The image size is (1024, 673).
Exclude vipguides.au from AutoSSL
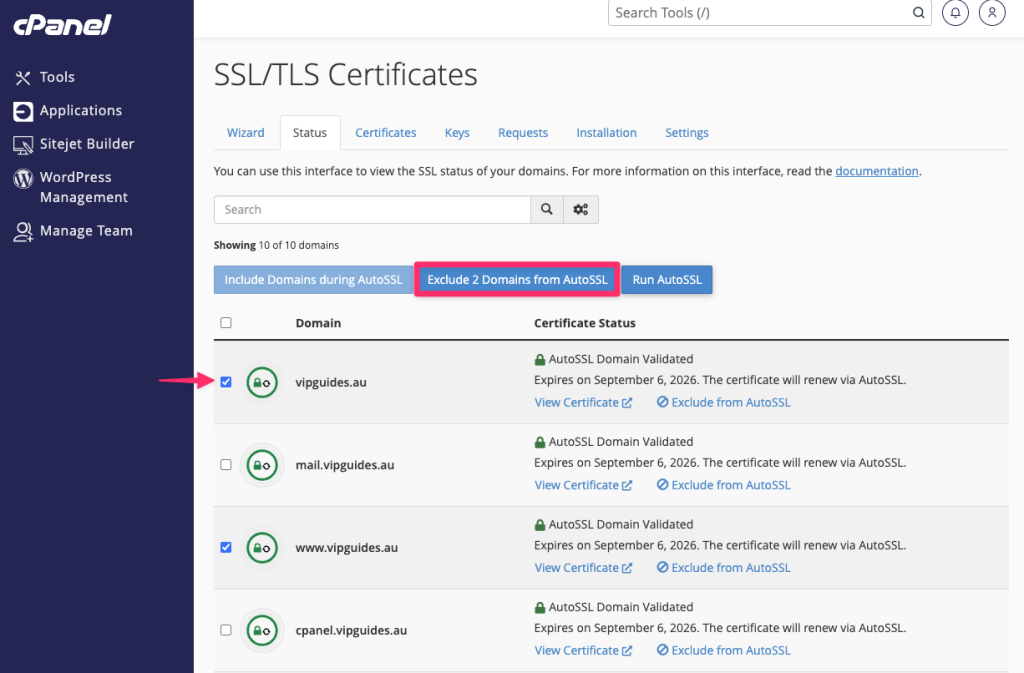pos(724,403)
